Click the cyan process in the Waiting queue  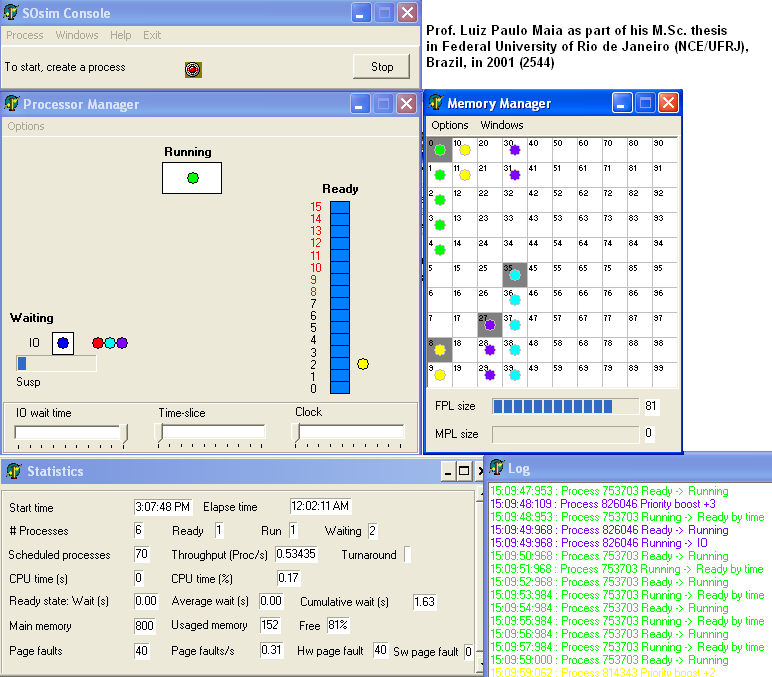pos(110,343)
